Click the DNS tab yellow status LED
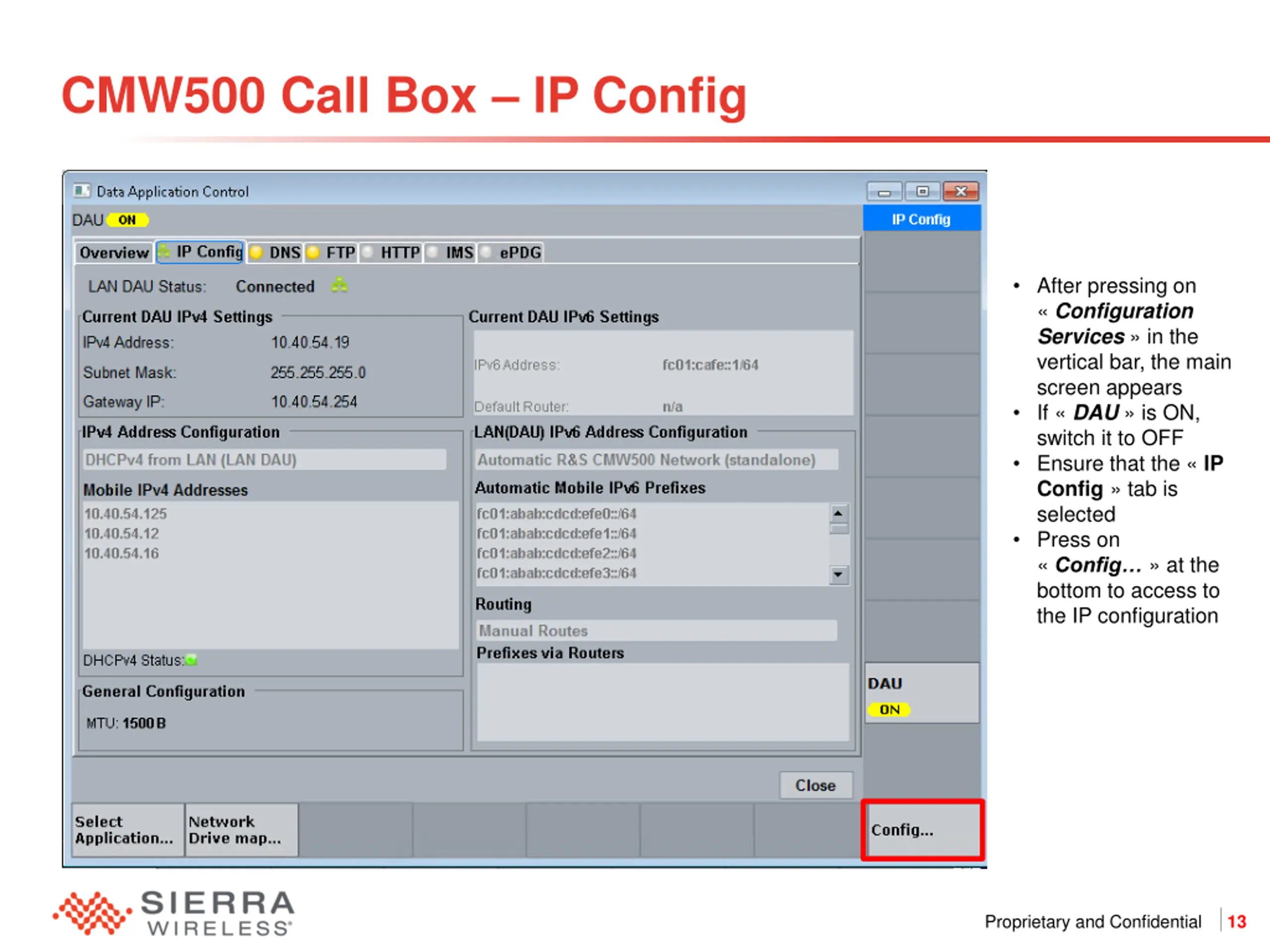 256,252
